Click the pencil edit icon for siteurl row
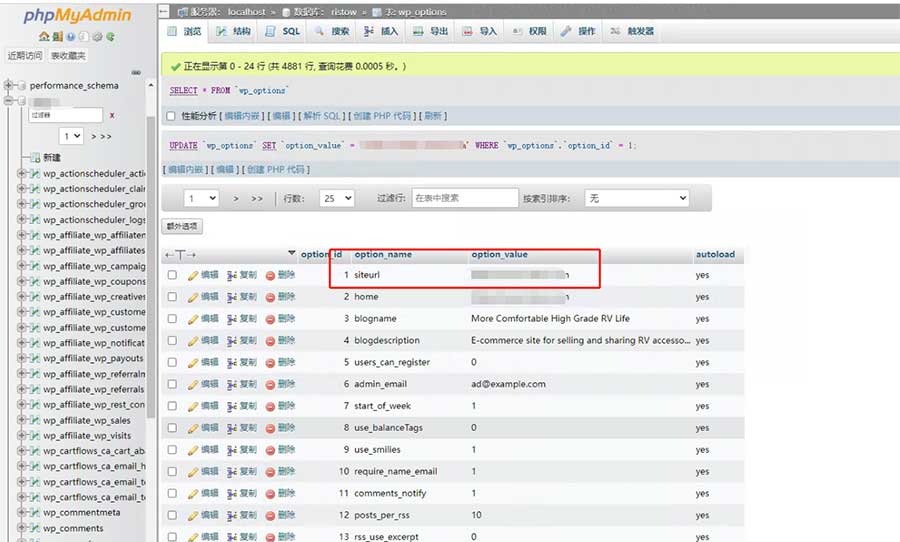The width and height of the screenshot is (900, 542). pos(193,276)
